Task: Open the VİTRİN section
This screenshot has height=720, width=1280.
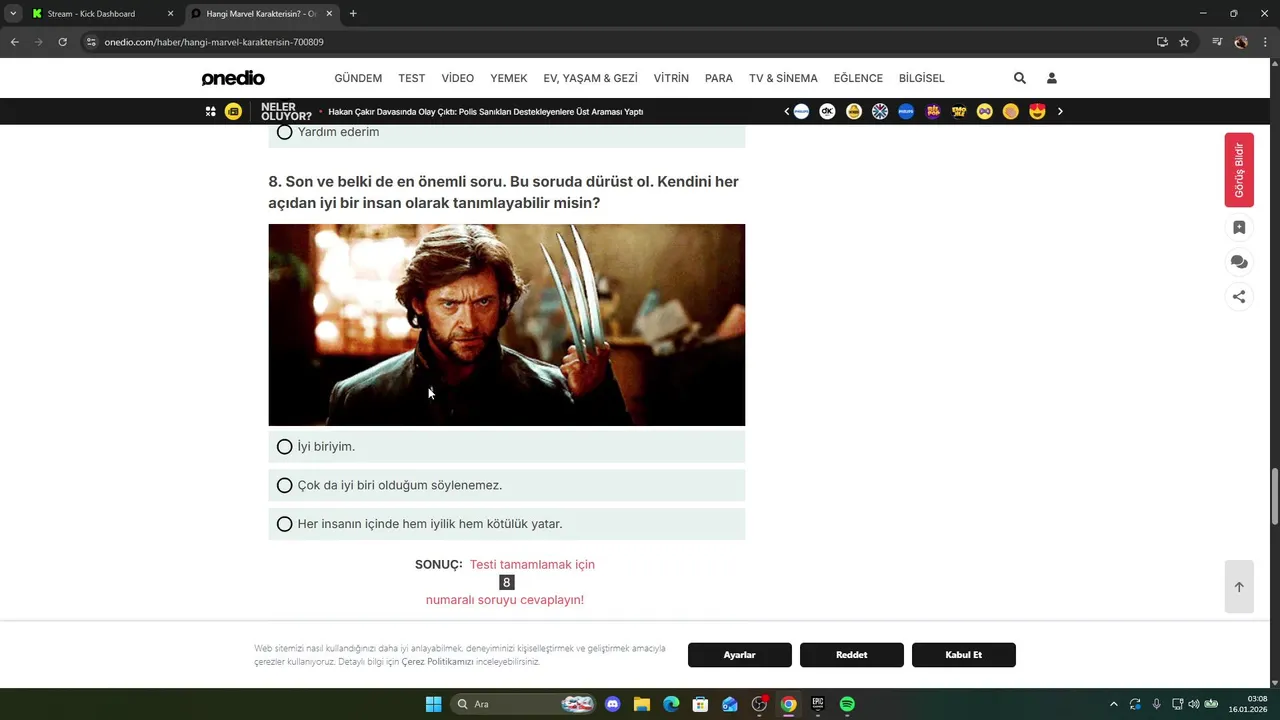Action: (x=671, y=78)
